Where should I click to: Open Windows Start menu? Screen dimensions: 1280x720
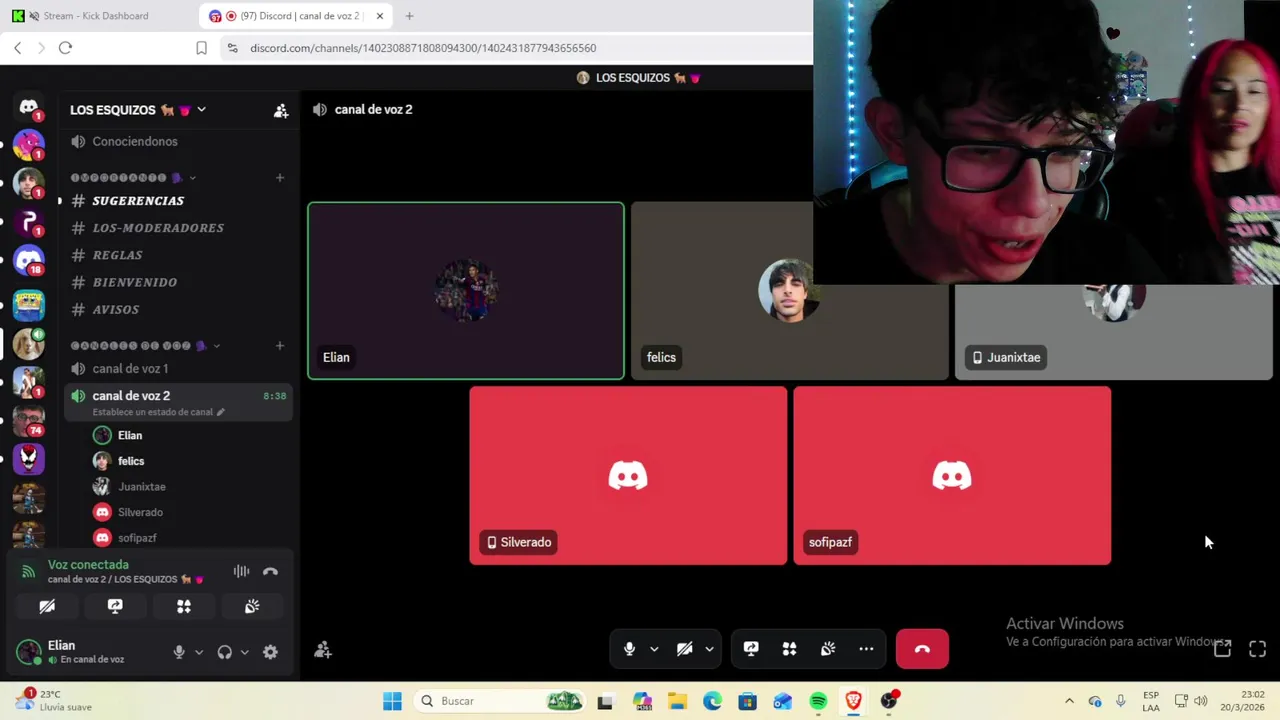[392, 701]
